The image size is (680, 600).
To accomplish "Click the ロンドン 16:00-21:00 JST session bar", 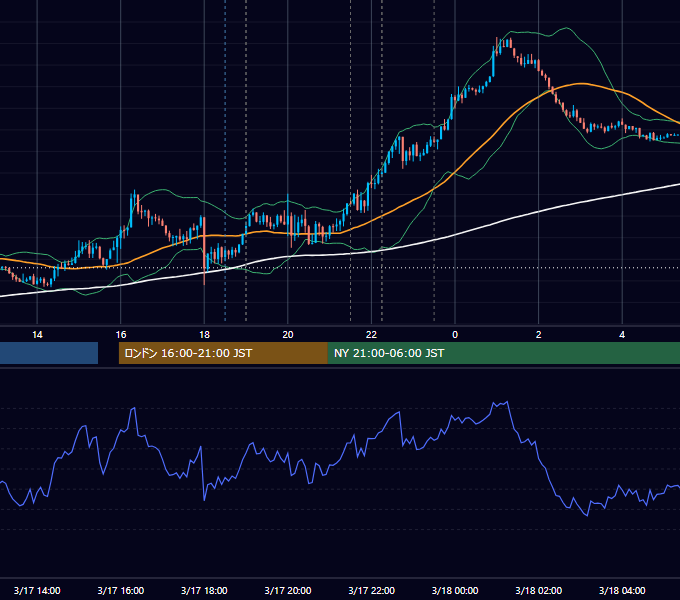I will [x=223, y=353].
